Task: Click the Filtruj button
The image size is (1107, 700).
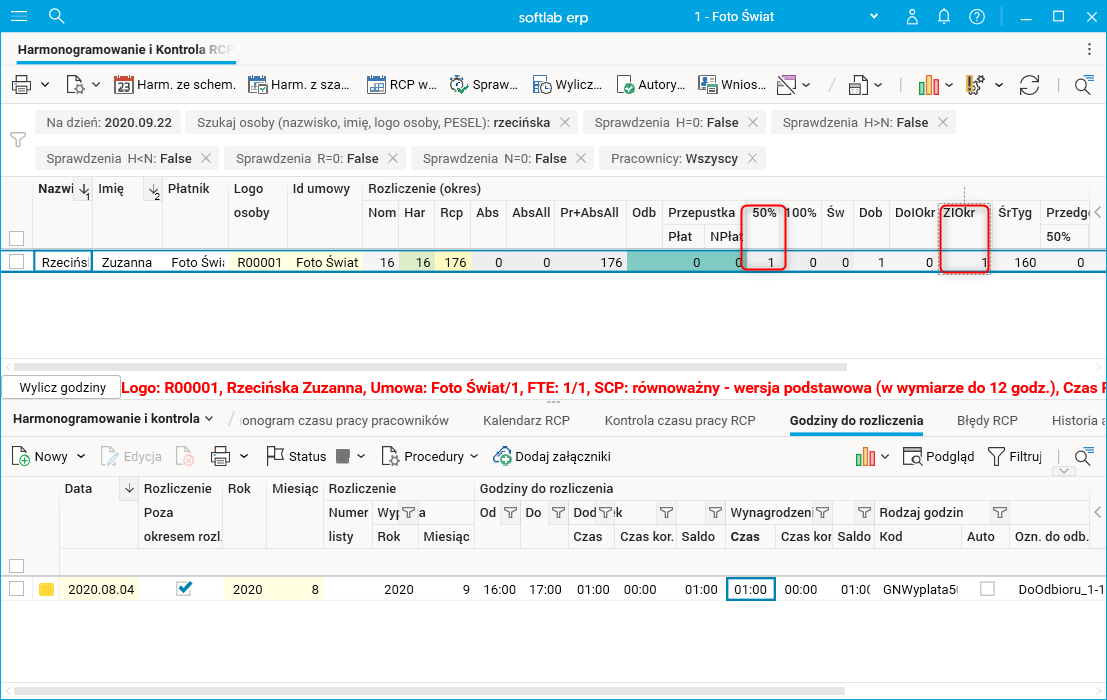Action: pos(1015,457)
